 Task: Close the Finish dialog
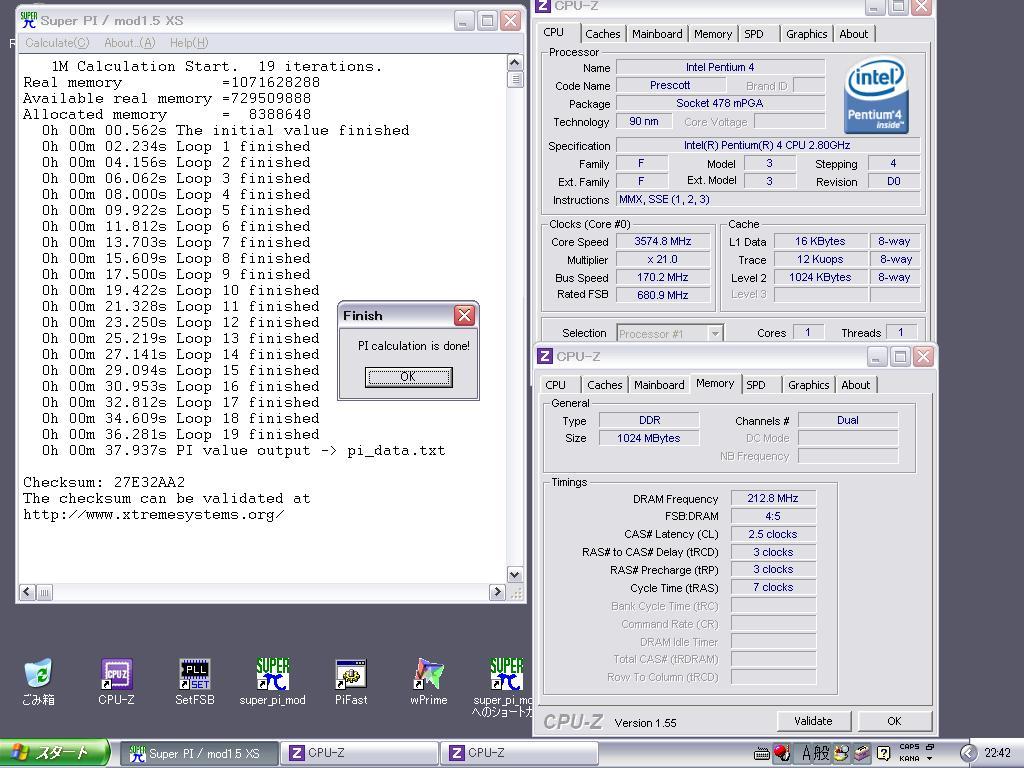coord(464,315)
